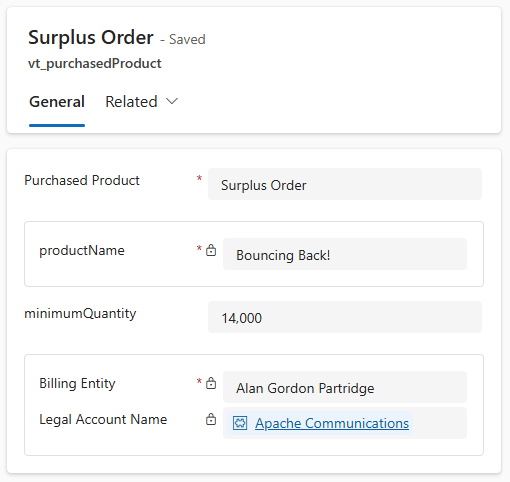Switch to the General tab
This screenshot has width=510, height=482.
[57, 102]
